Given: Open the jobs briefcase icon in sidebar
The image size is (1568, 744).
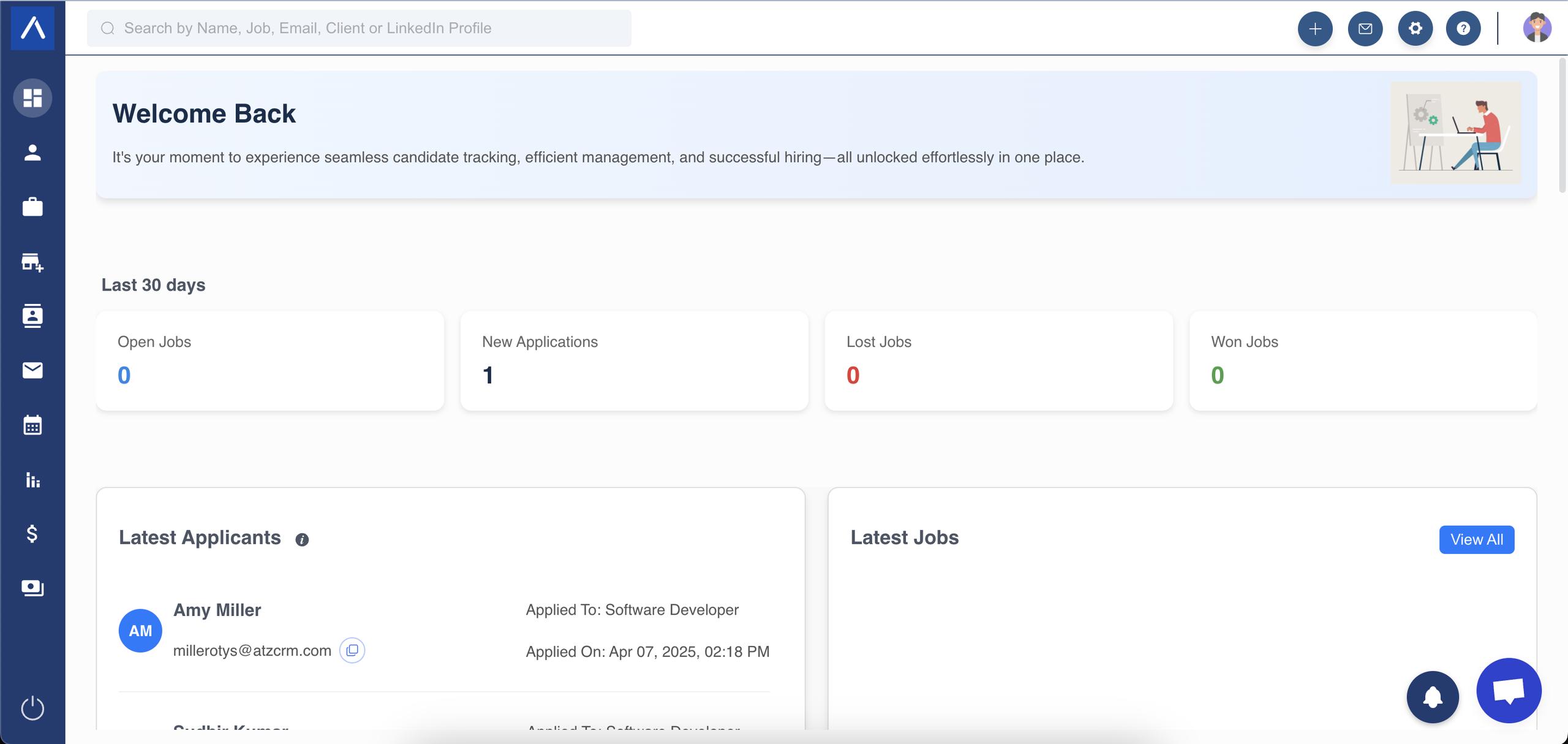Looking at the screenshot, I should click(x=32, y=207).
